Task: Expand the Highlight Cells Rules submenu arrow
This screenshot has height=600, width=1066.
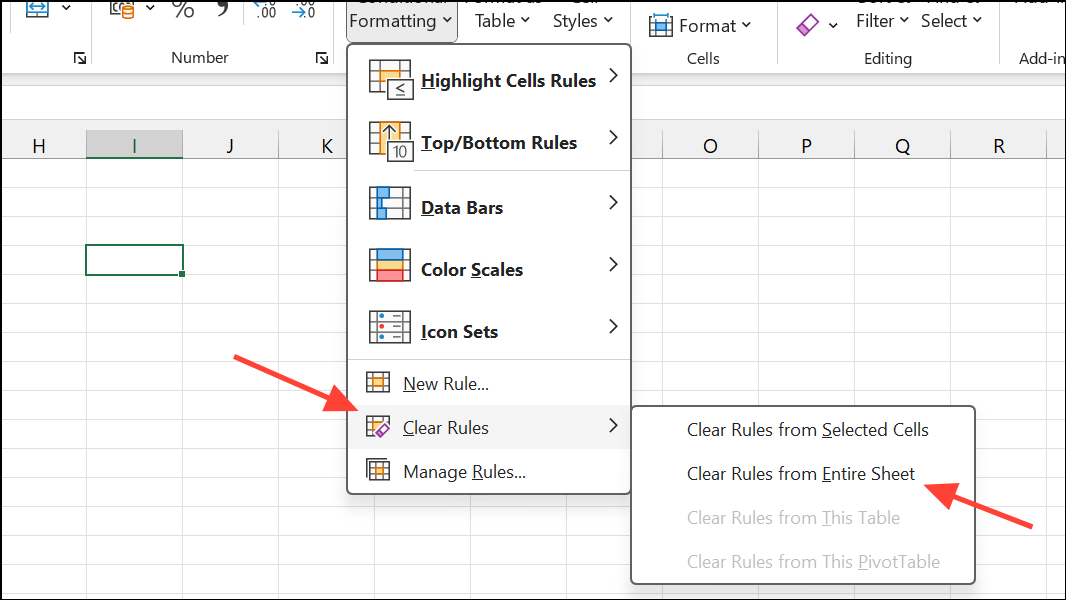Action: tap(613, 76)
